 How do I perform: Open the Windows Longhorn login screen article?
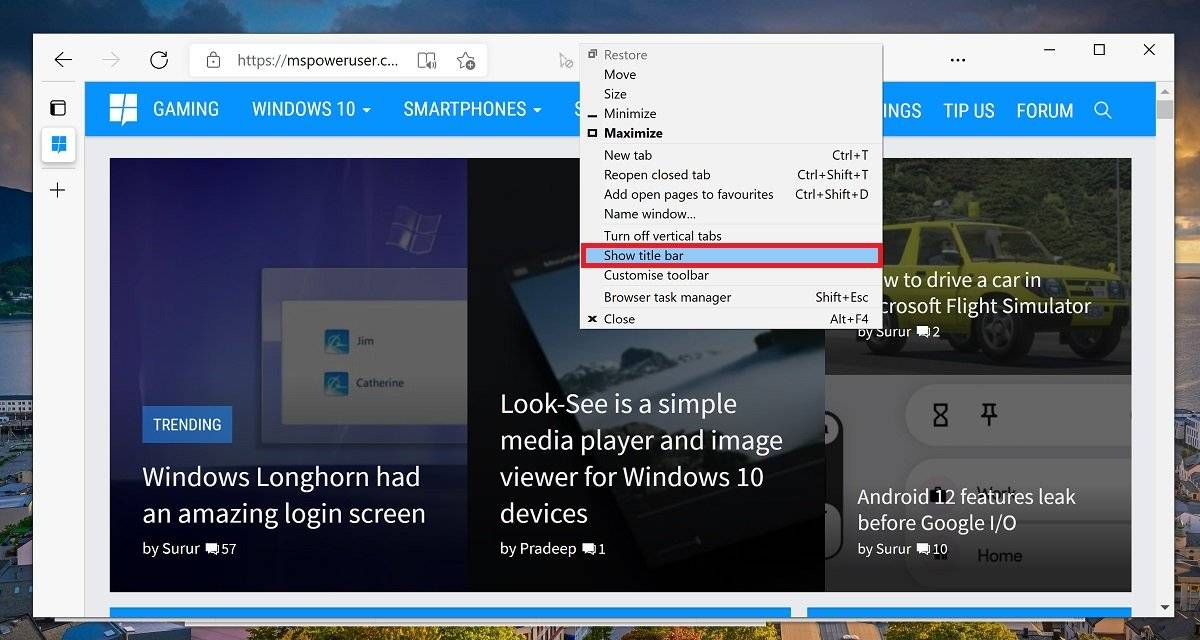point(283,495)
